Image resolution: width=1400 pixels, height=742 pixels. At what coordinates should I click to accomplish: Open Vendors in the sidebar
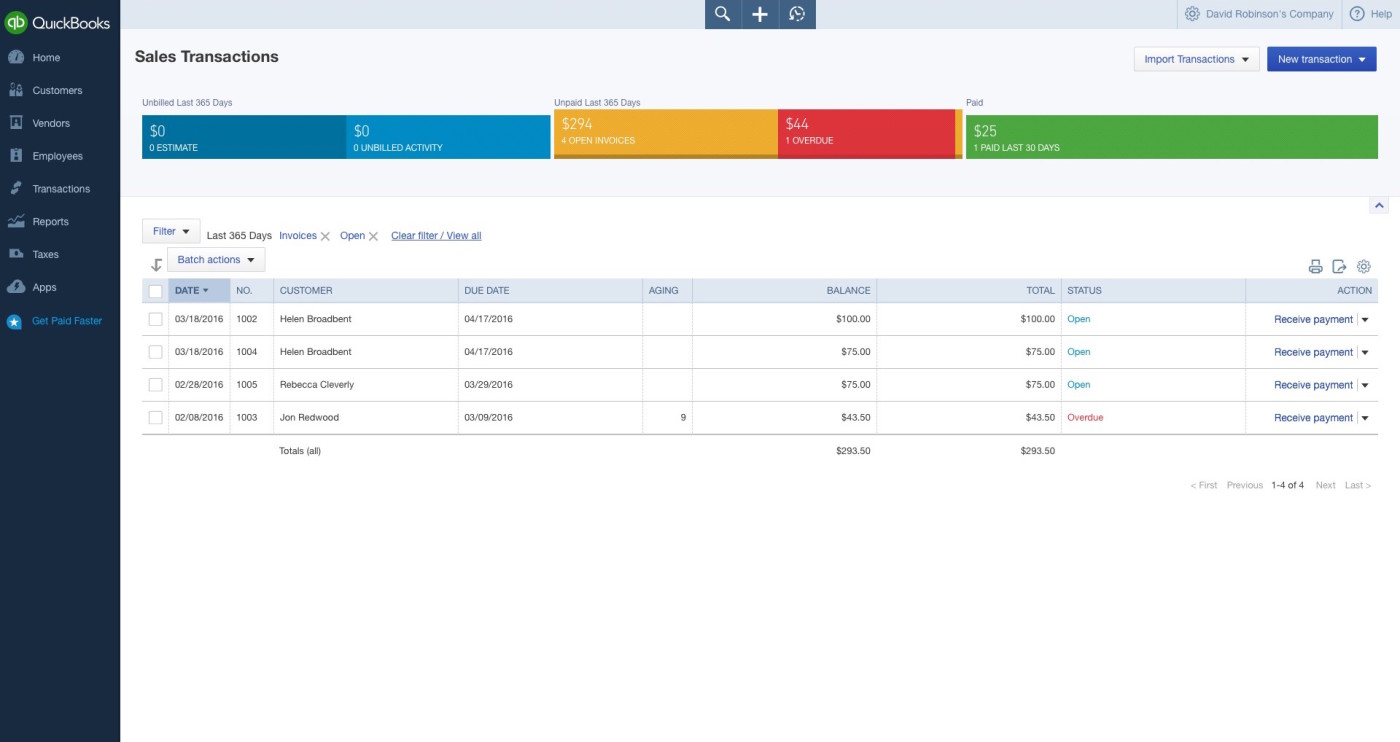[51, 124]
